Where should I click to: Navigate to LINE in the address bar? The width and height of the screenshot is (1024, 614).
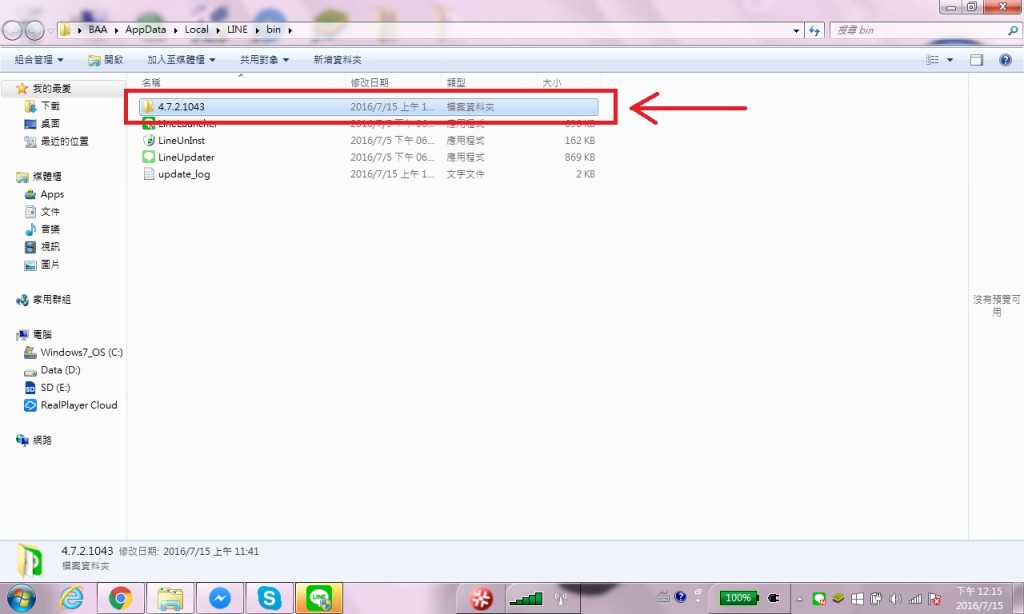[x=237, y=29]
